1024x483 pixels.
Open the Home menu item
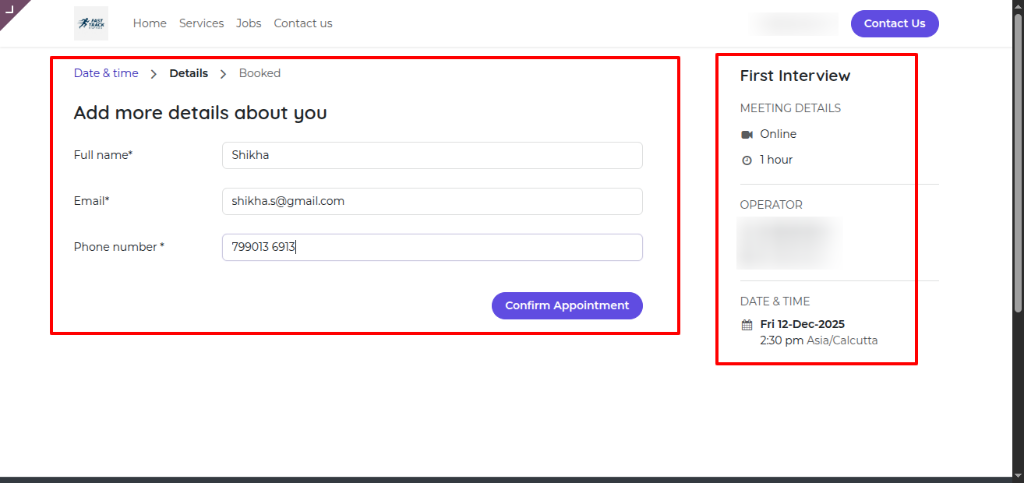click(x=149, y=23)
